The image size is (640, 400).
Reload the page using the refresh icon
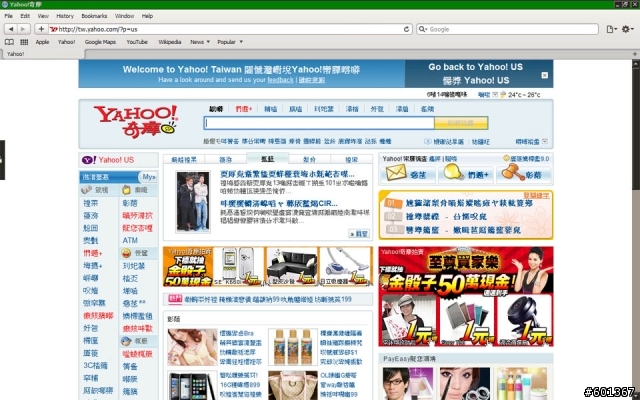coord(406,29)
